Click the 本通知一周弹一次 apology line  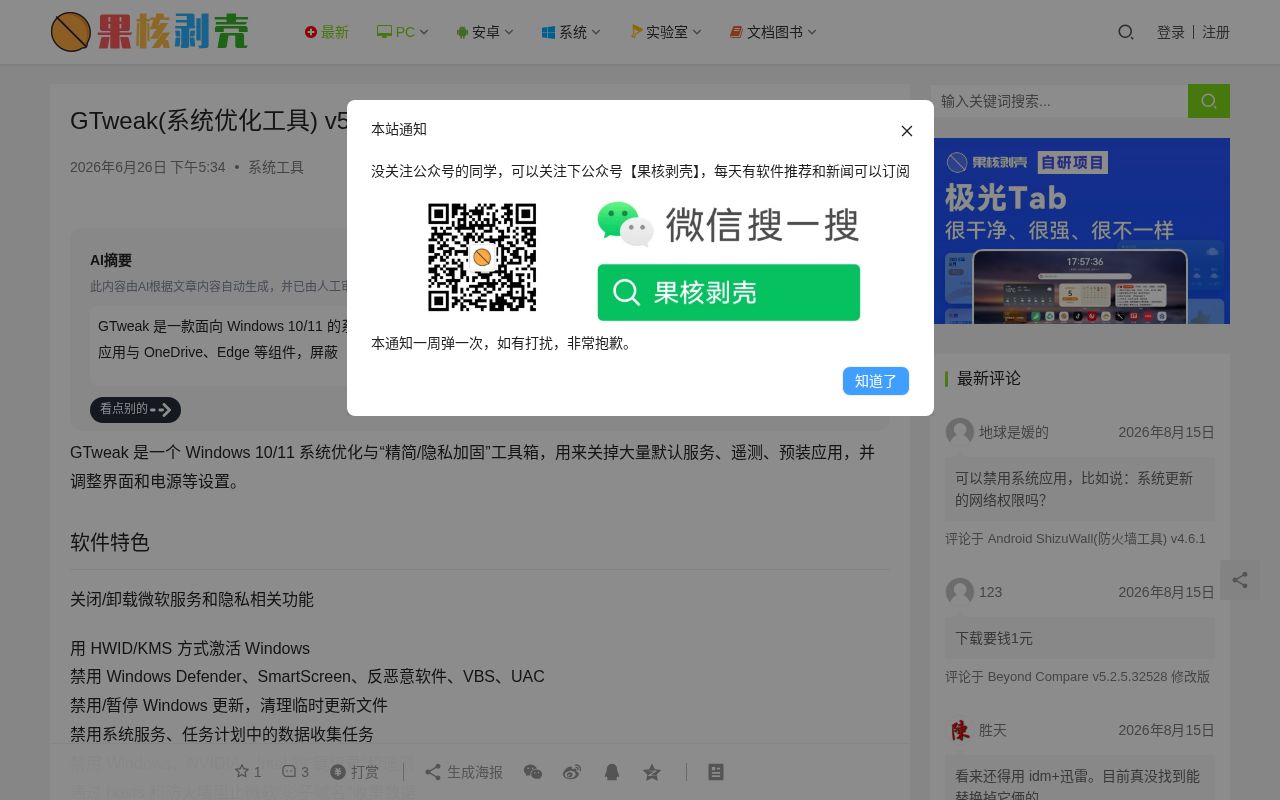[x=504, y=343]
